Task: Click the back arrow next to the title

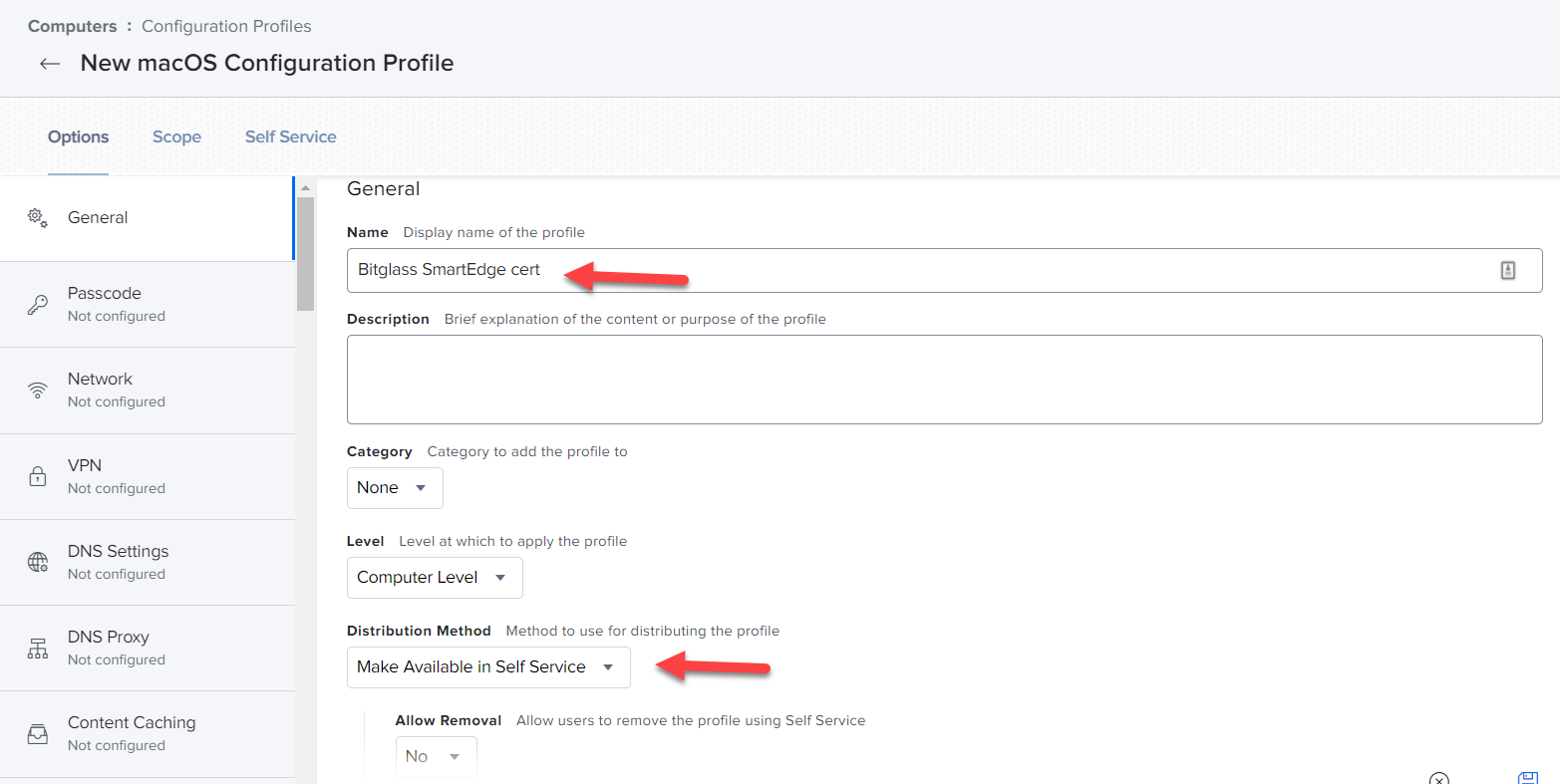Action: 50,63
